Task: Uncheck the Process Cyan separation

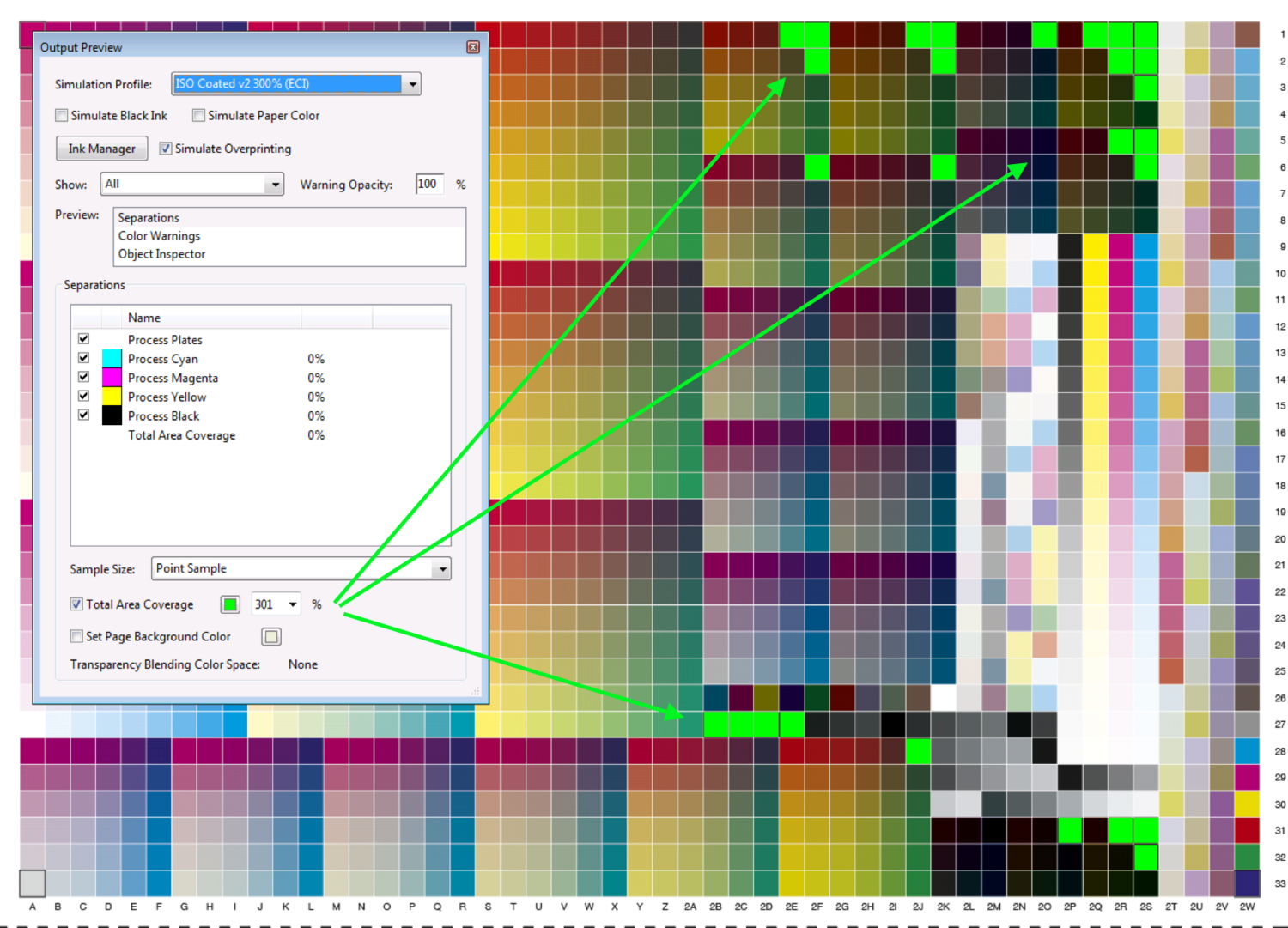Action: click(83, 358)
